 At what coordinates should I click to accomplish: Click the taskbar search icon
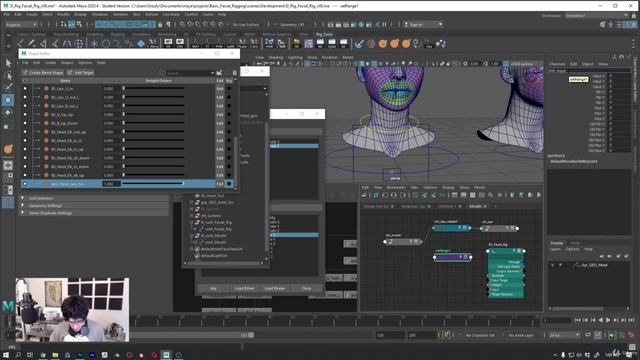click(18, 355)
